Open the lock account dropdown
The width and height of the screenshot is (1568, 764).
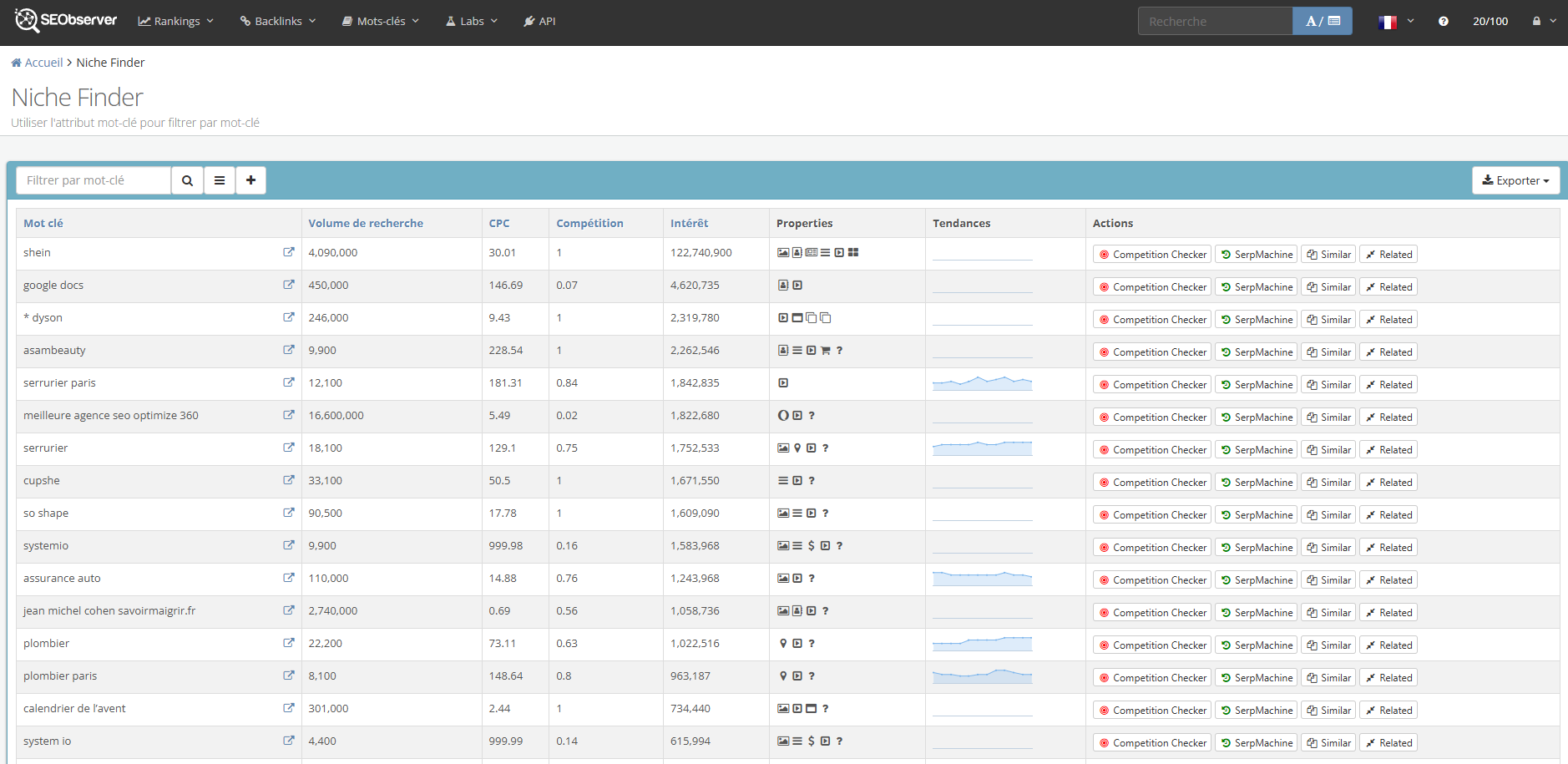[1544, 22]
